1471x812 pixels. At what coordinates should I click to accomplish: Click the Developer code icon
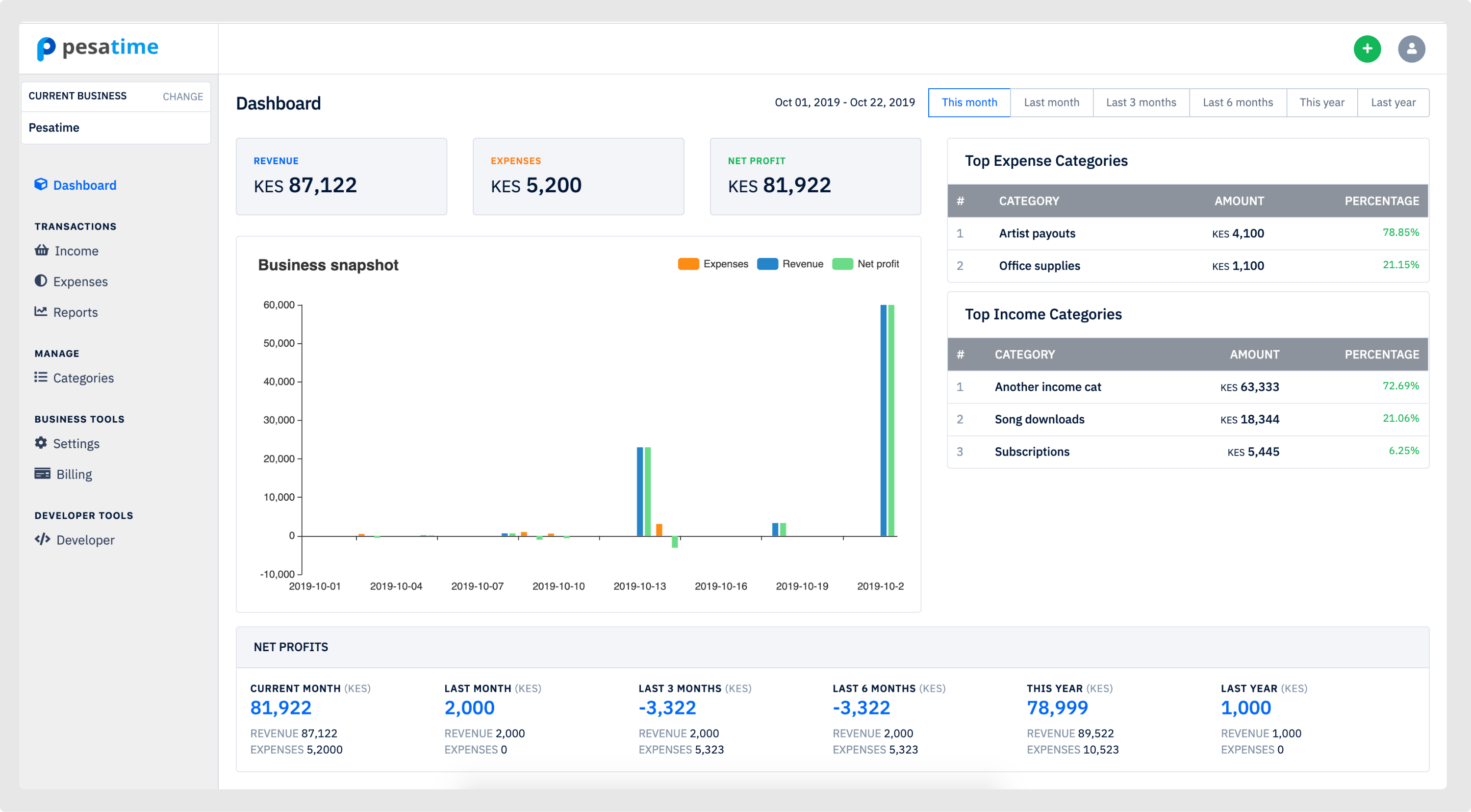42,539
